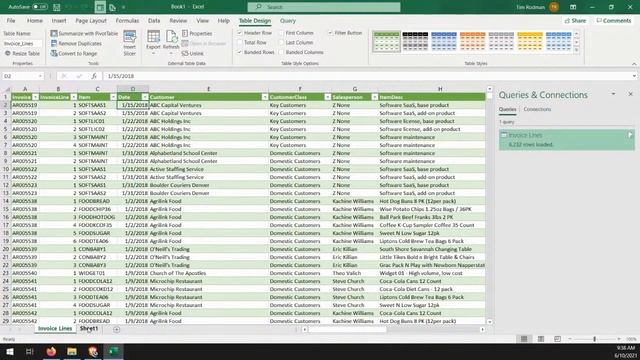Open the File tab
Screen dimensions: 640x360
(11, 21)
